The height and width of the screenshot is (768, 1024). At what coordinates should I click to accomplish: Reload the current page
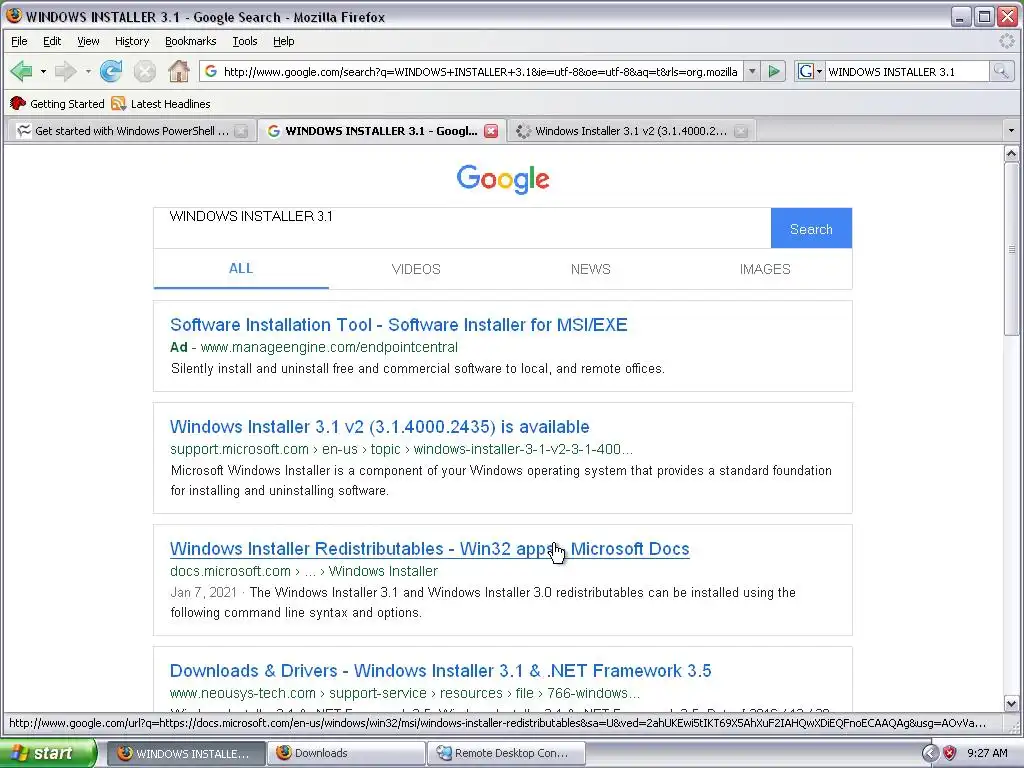point(111,71)
